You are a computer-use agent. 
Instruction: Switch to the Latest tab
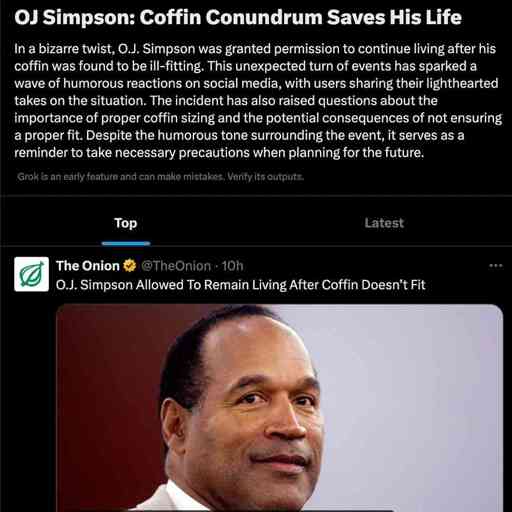coord(384,223)
